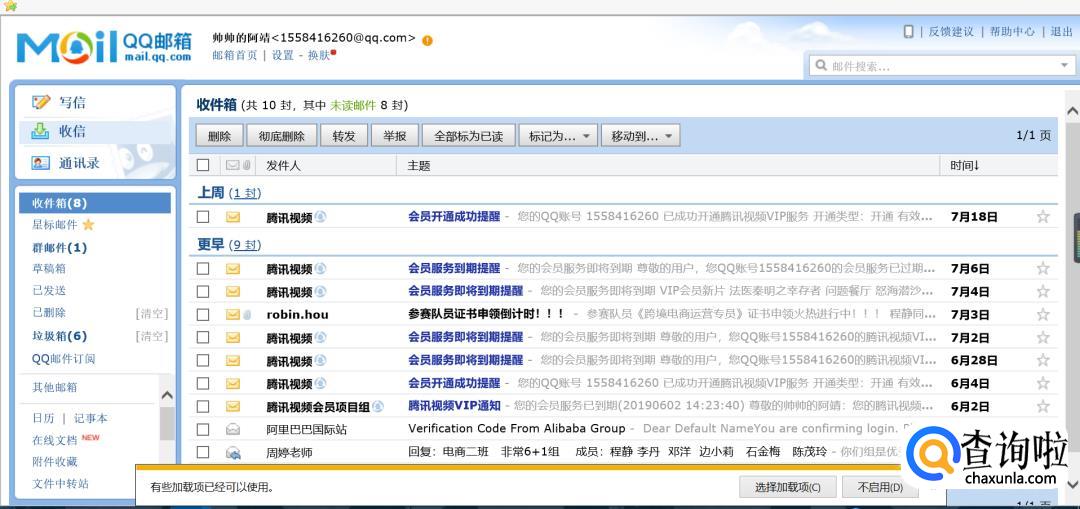
Task: Click the 转发 button
Action: pos(344,136)
